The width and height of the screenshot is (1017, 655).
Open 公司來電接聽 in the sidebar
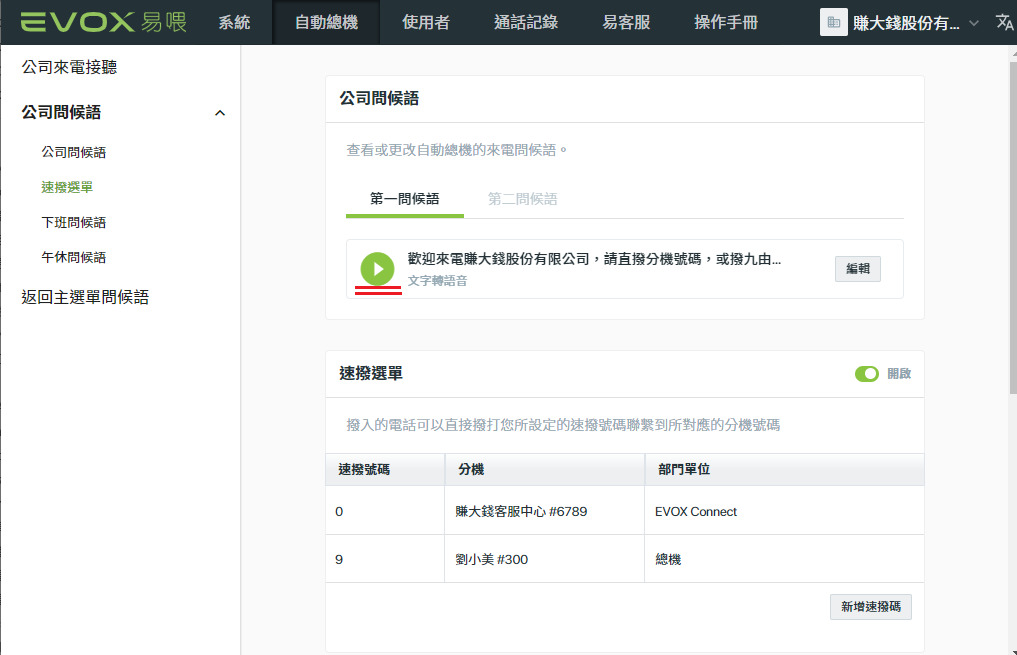click(x=69, y=67)
